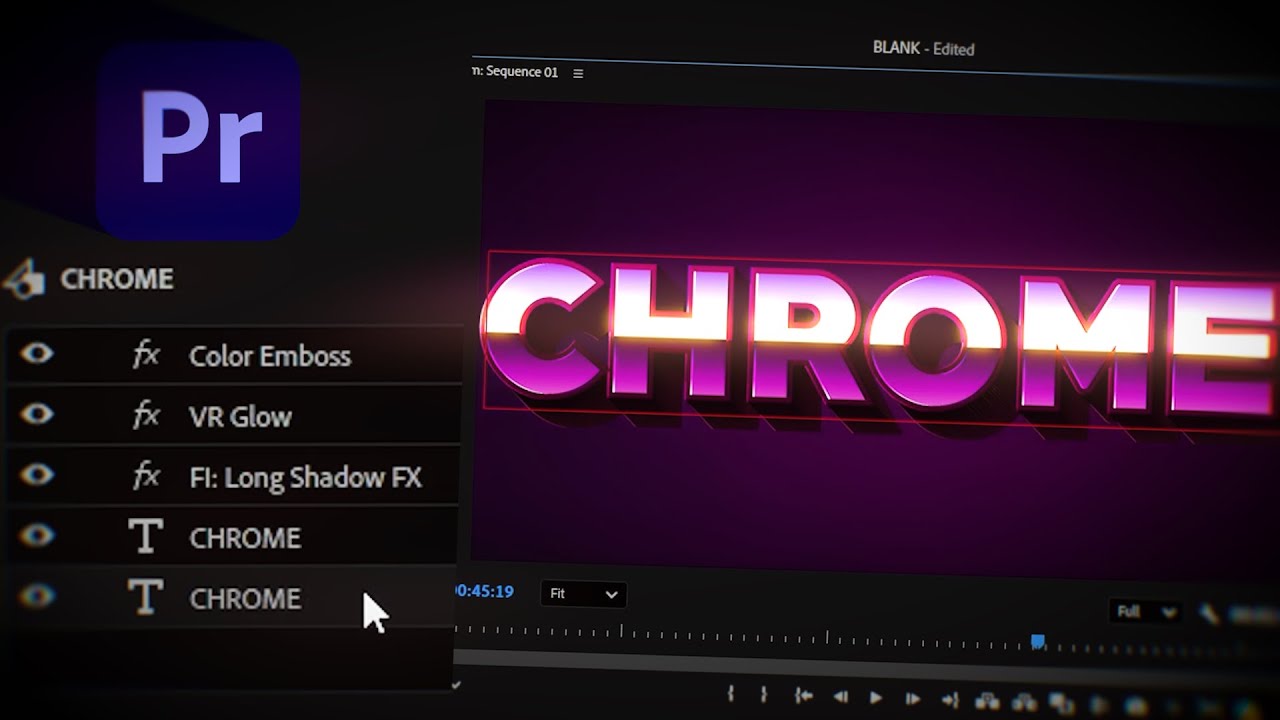Open Sequence 01 panel menu
This screenshot has width=1280, height=720.
click(x=578, y=73)
